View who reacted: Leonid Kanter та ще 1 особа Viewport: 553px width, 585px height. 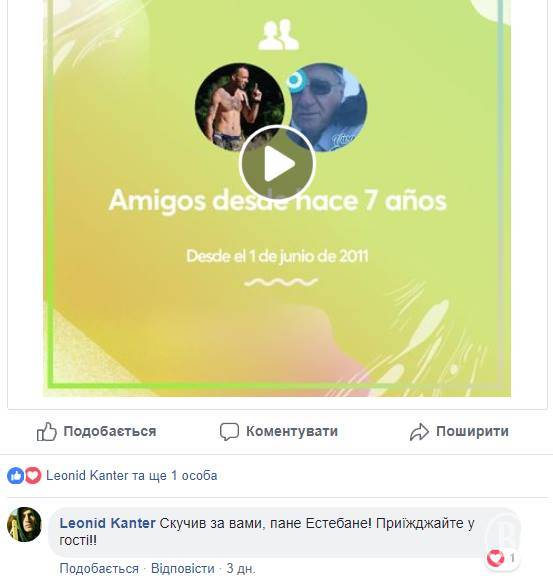pyautogui.click(x=132, y=476)
